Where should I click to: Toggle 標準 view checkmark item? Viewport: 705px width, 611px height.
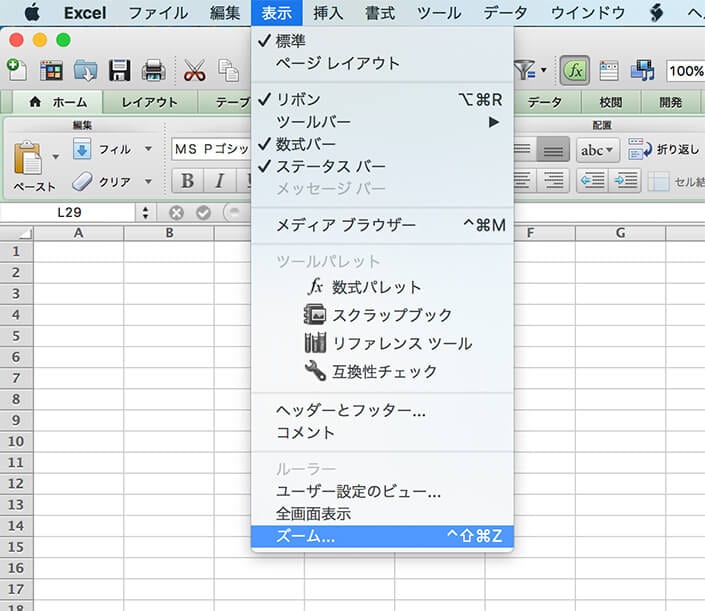(x=382, y=41)
